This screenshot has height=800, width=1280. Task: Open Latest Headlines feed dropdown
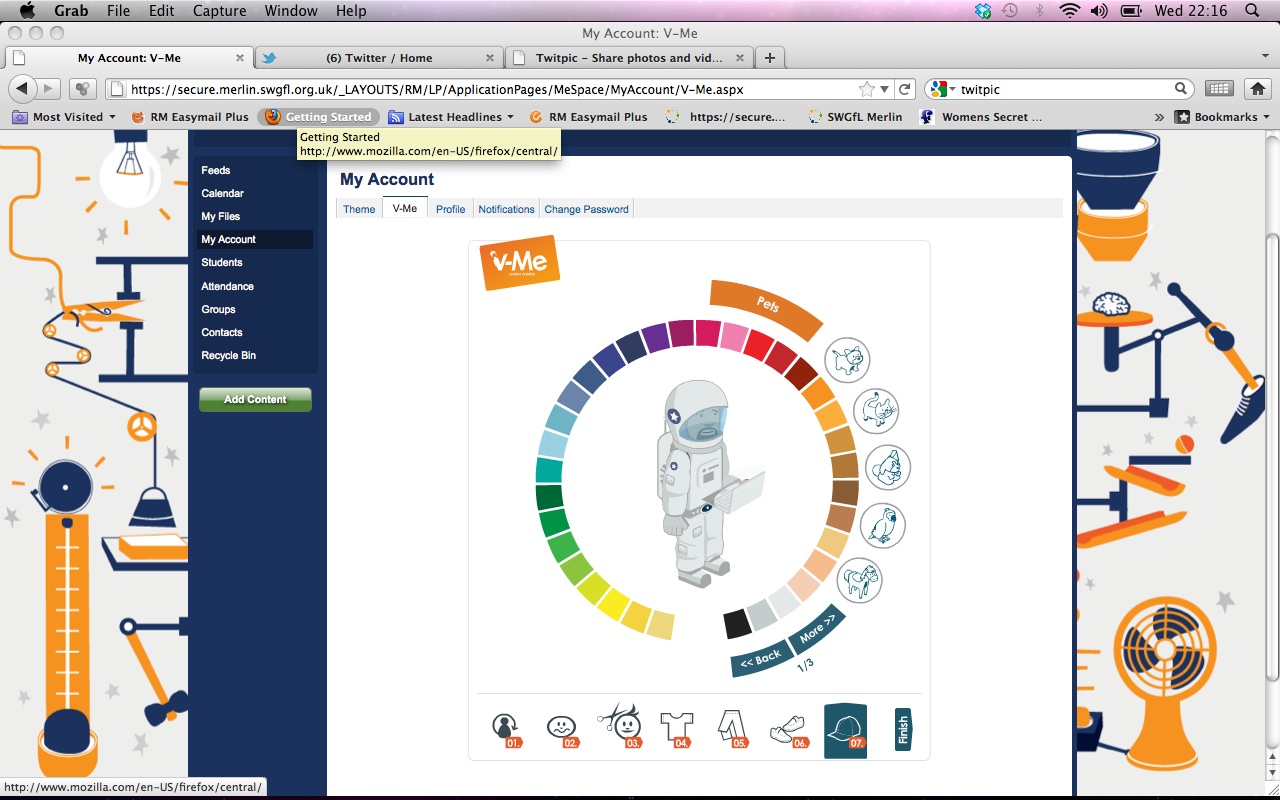(x=451, y=117)
